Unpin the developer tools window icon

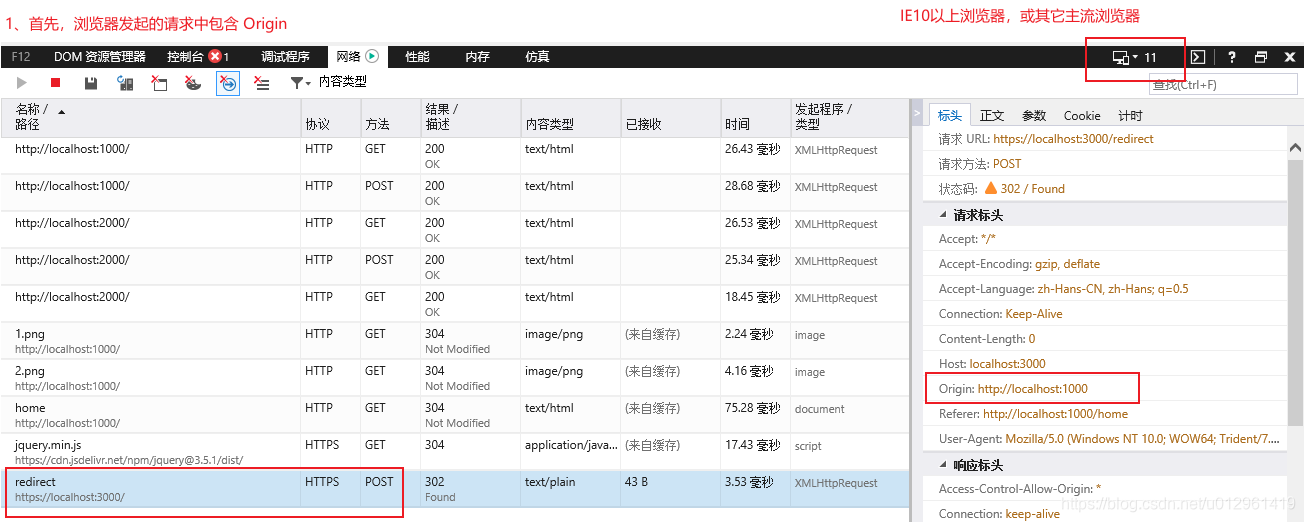point(1261,57)
